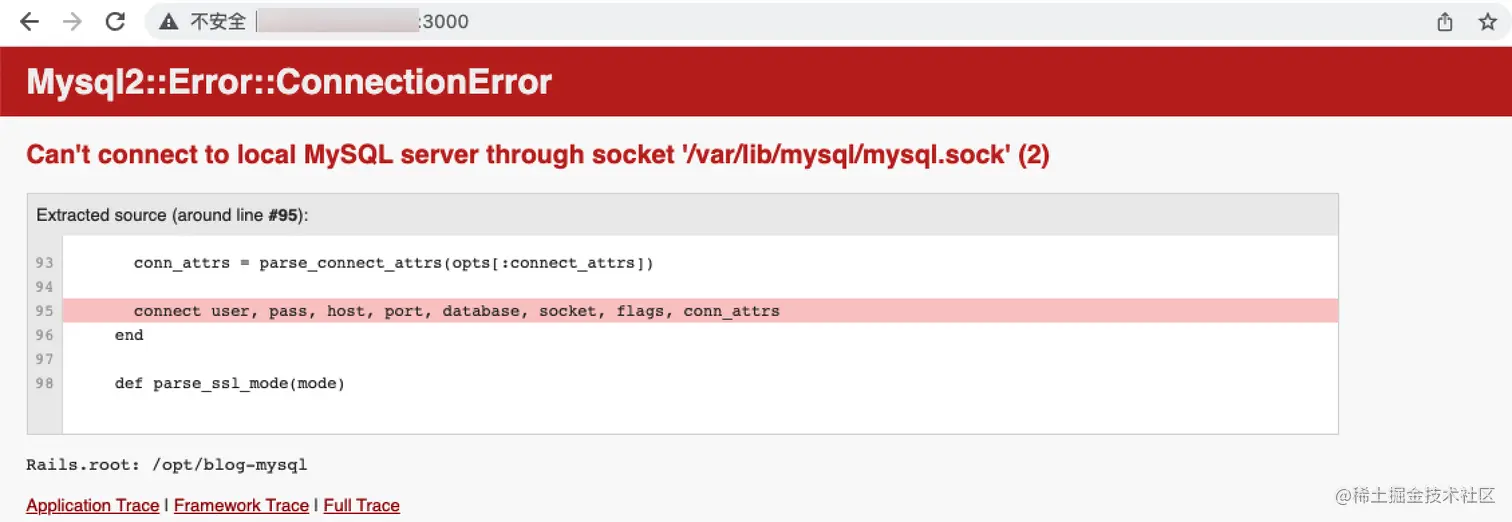The height and width of the screenshot is (522, 1512).
Task: Click the Rails.root /opt/blog-mysql text
Action: click(167, 465)
